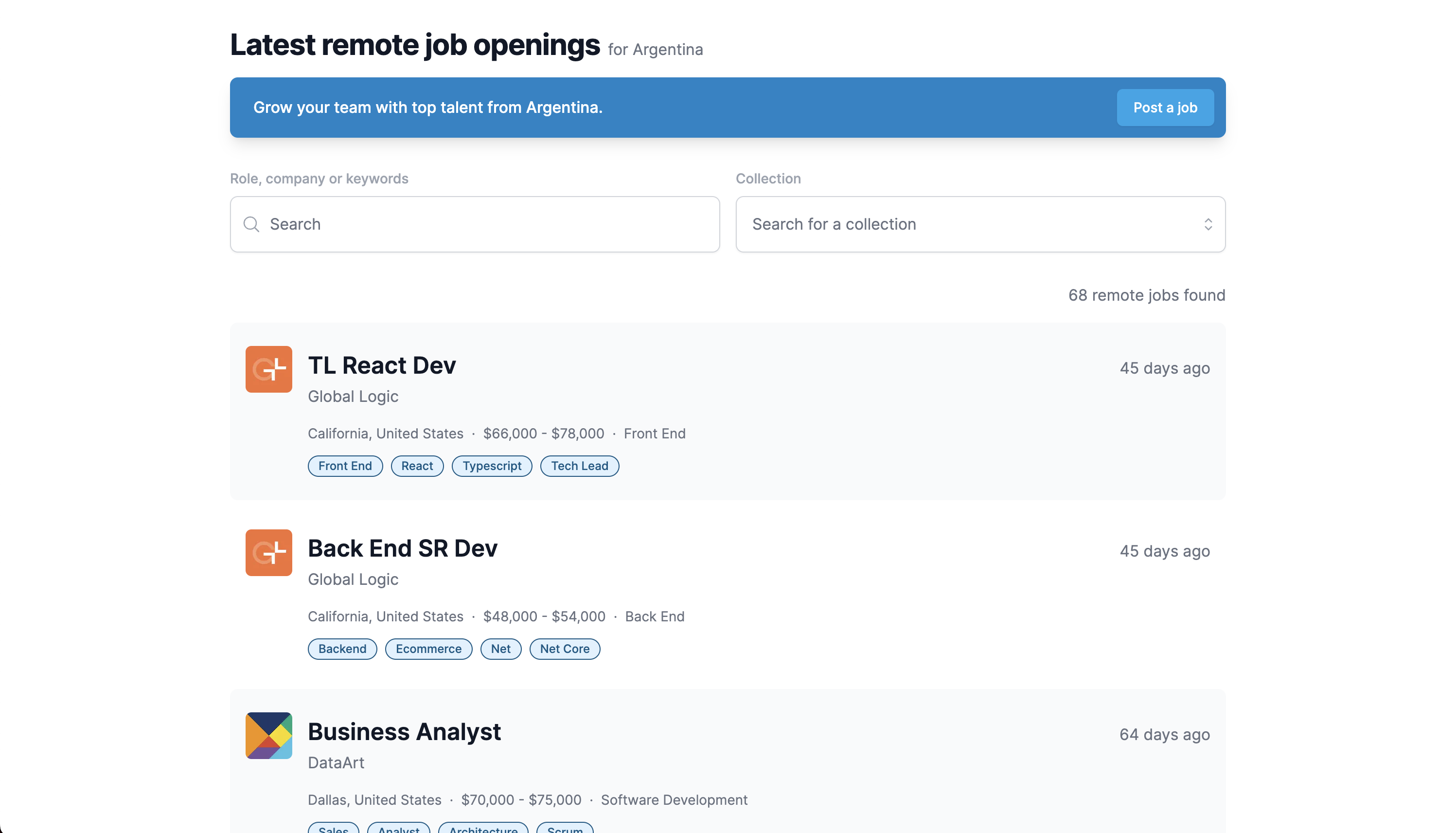Select the Front End tag pill

pyautogui.click(x=345, y=466)
